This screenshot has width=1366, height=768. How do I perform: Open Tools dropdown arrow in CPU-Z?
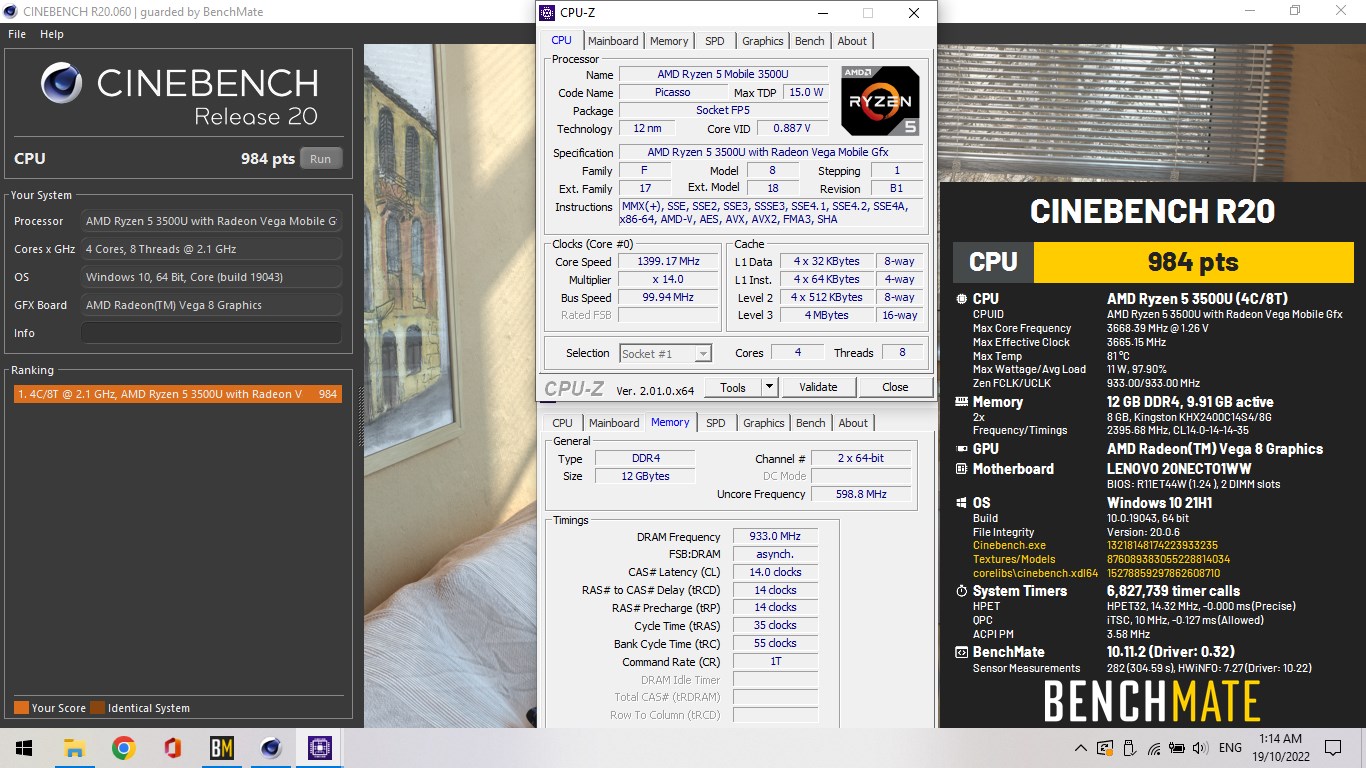(x=769, y=387)
